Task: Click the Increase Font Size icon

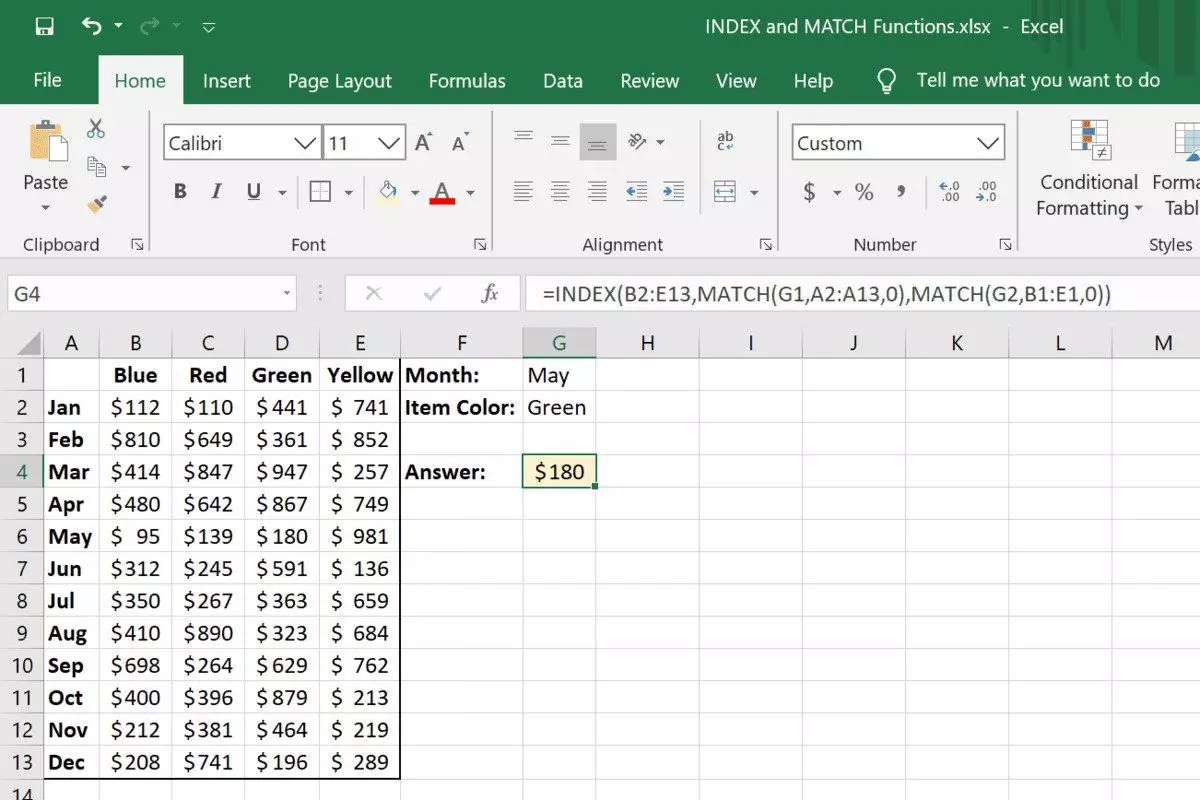Action: (x=424, y=143)
